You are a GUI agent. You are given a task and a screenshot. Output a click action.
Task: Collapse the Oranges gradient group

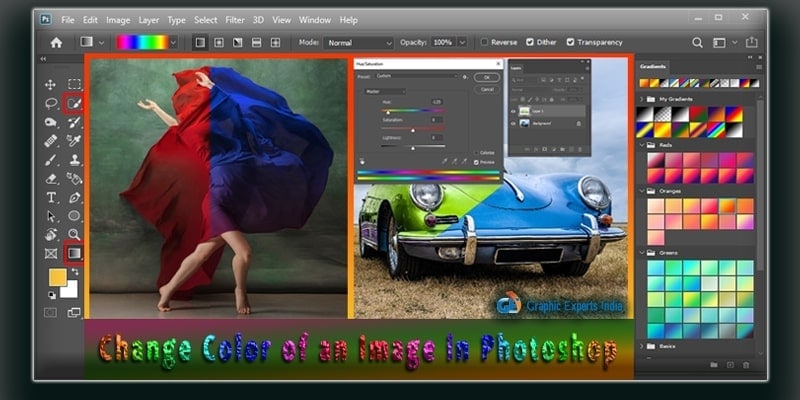coord(642,191)
